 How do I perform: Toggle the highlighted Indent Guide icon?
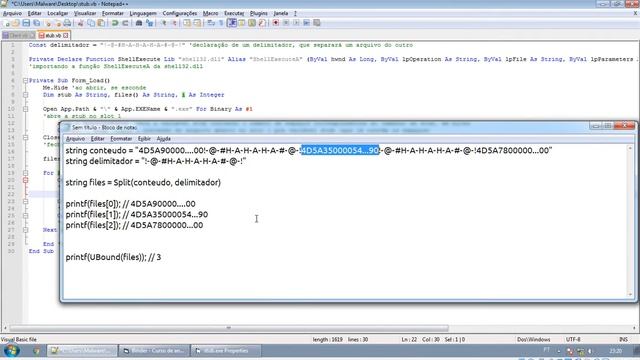pyautogui.click(x=232, y=23)
